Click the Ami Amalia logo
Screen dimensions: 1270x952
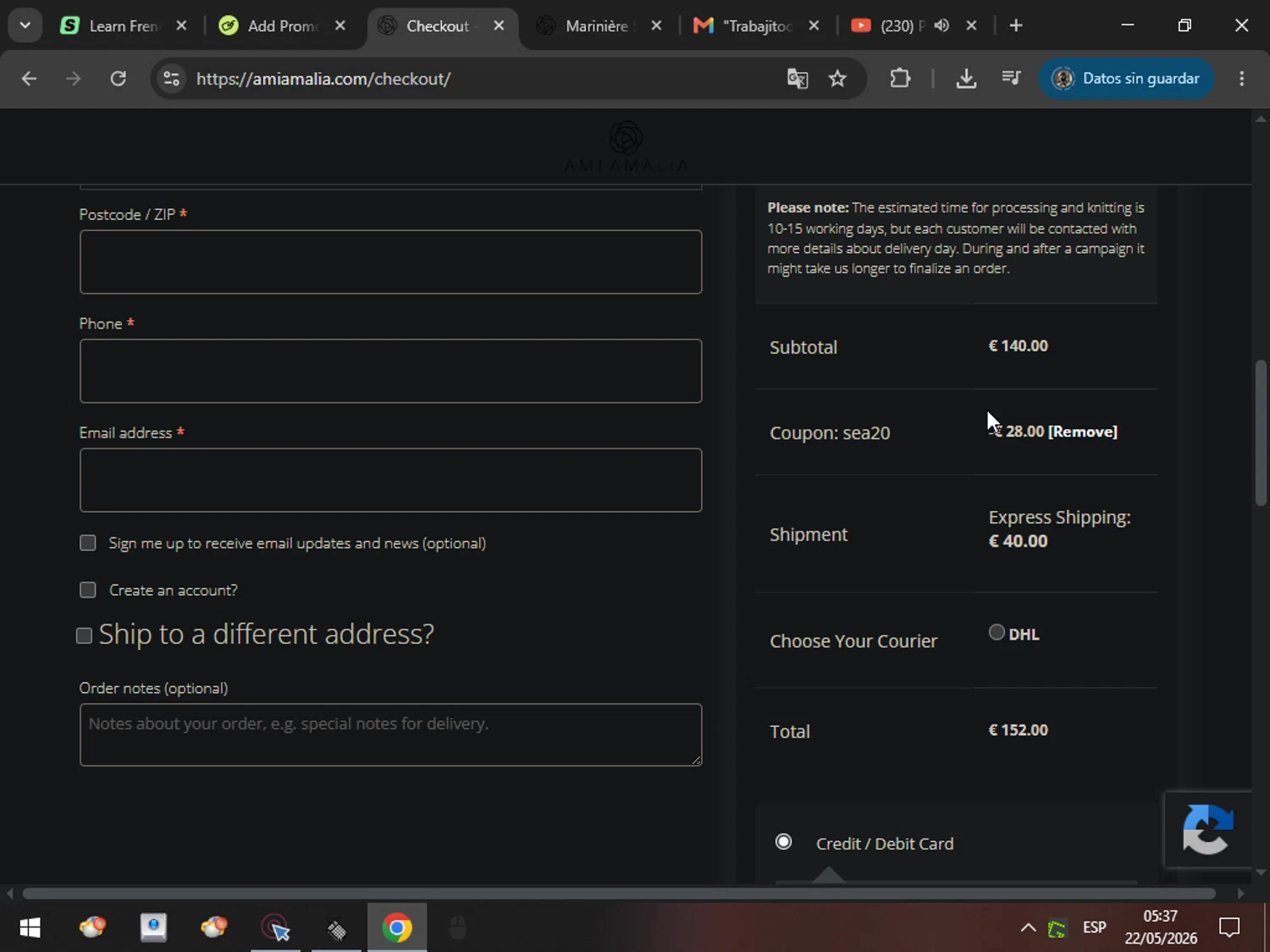pos(626,147)
